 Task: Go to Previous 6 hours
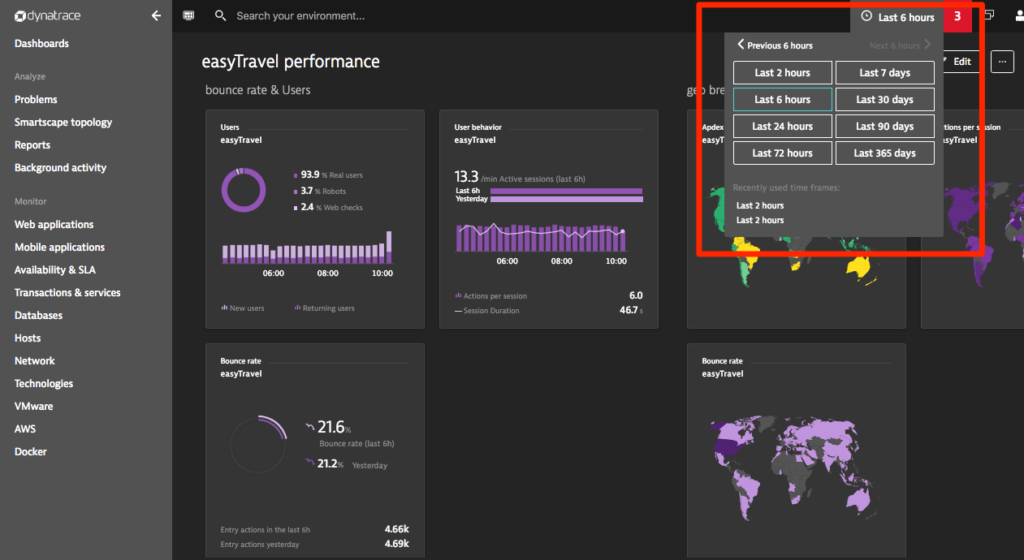(x=775, y=45)
